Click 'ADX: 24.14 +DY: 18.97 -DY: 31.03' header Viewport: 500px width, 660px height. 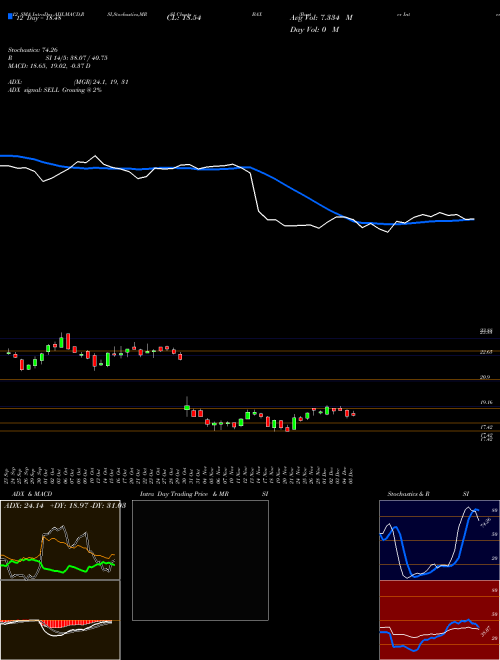point(65,506)
